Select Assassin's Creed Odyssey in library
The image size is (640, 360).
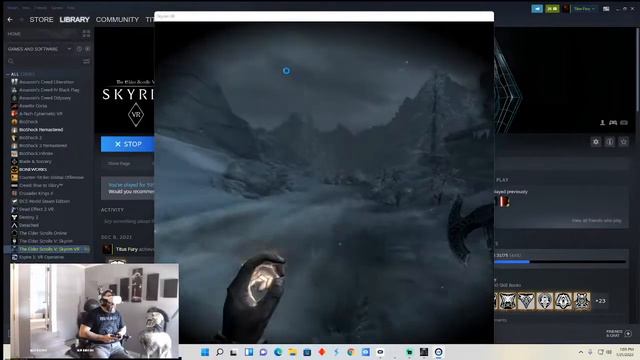[44, 98]
